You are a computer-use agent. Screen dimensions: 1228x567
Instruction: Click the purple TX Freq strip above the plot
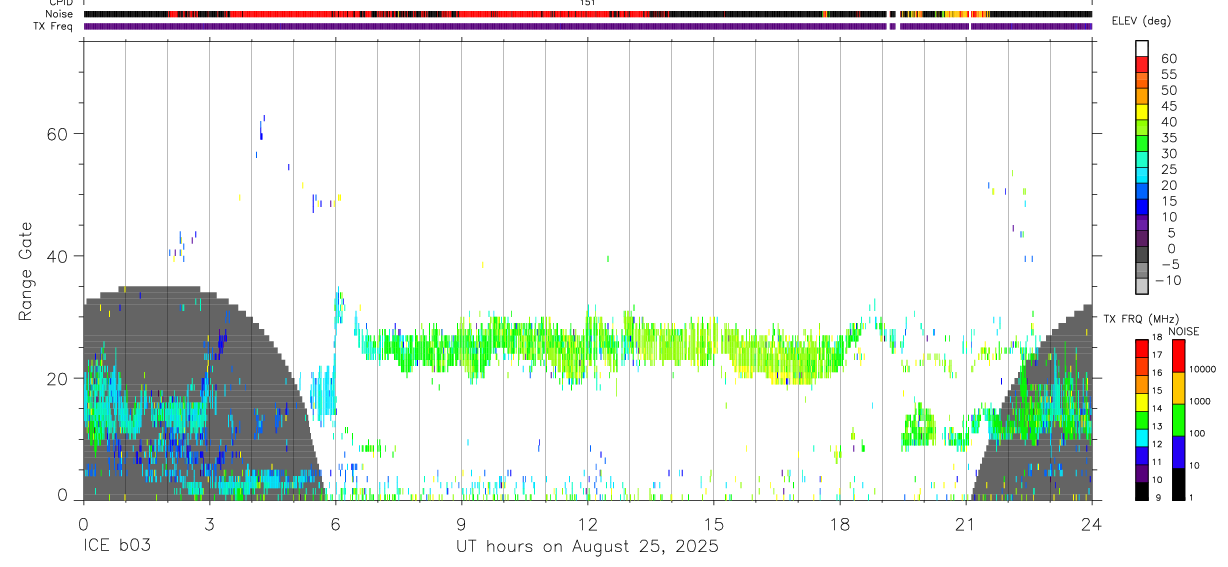tap(587, 26)
